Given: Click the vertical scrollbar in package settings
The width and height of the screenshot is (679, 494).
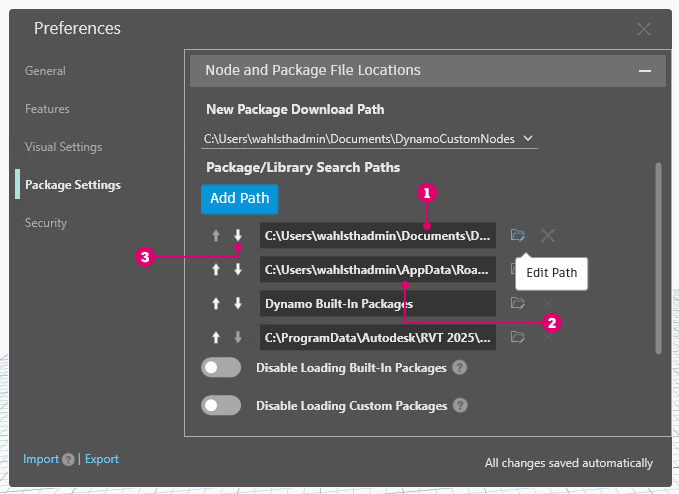Looking at the screenshot, I should pyautogui.click(x=658, y=257).
